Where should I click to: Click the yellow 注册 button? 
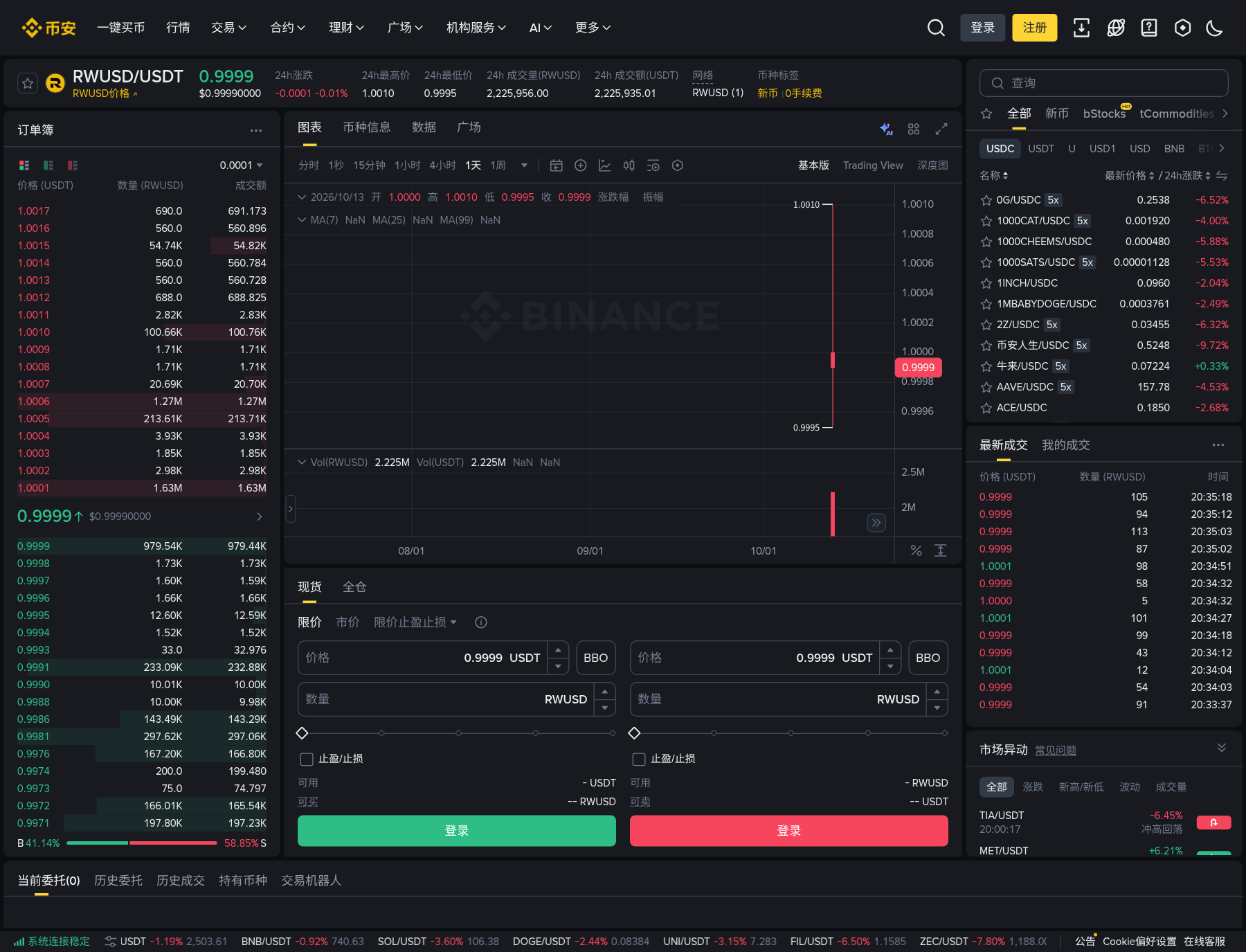(1035, 28)
